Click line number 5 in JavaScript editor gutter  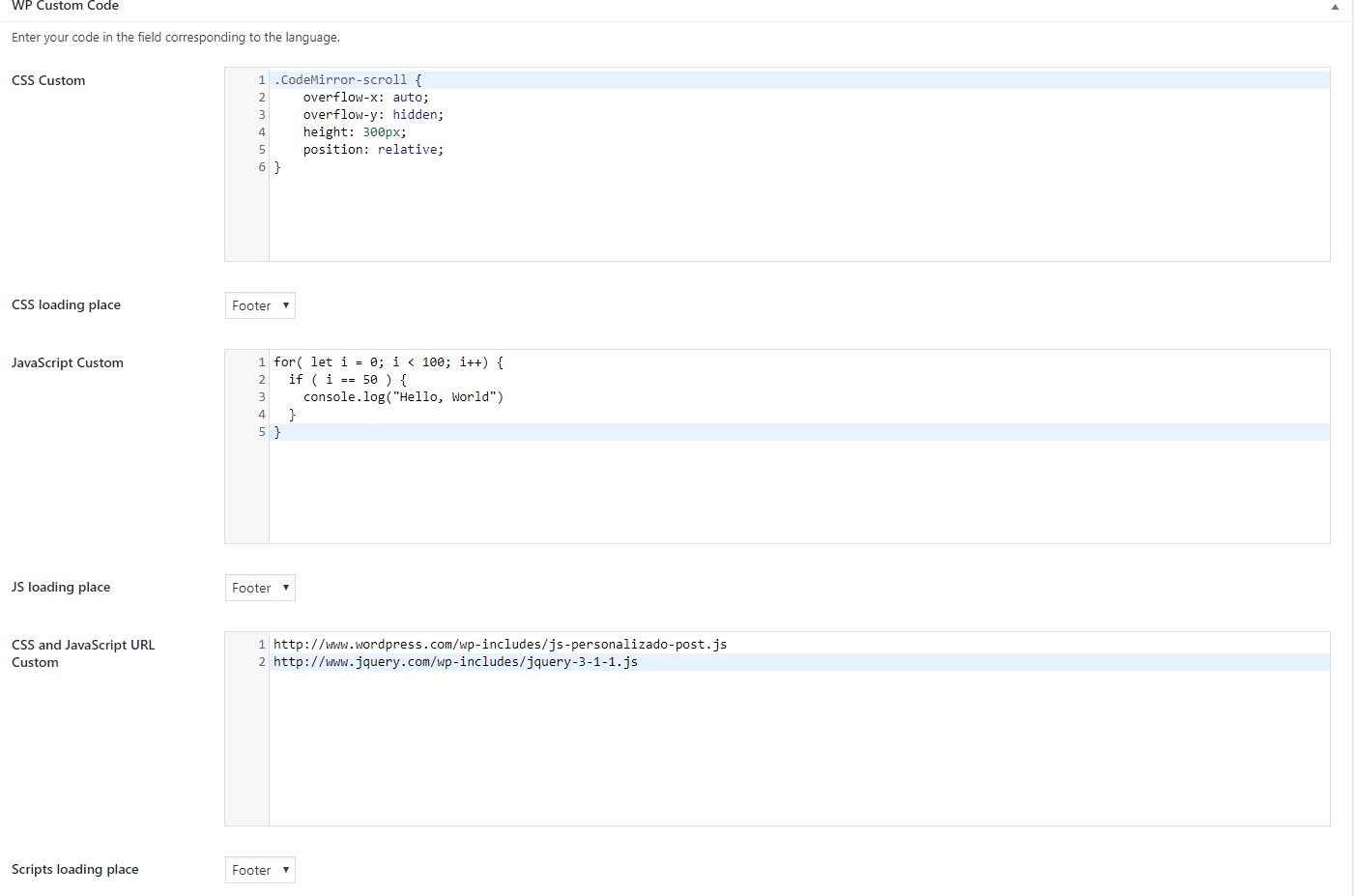[x=261, y=432]
